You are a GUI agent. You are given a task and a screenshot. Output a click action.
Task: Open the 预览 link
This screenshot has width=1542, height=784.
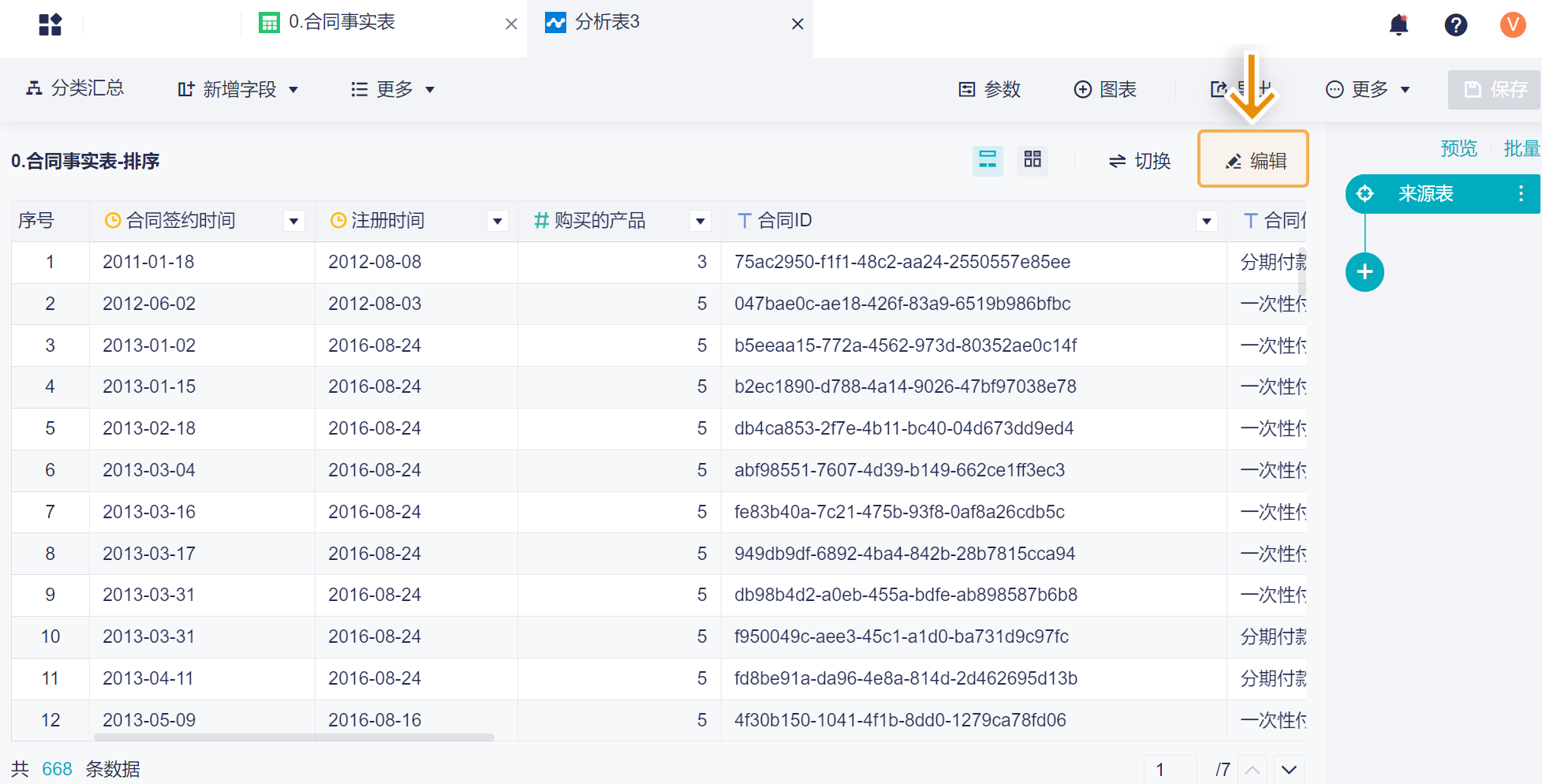(x=1458, y=148)
